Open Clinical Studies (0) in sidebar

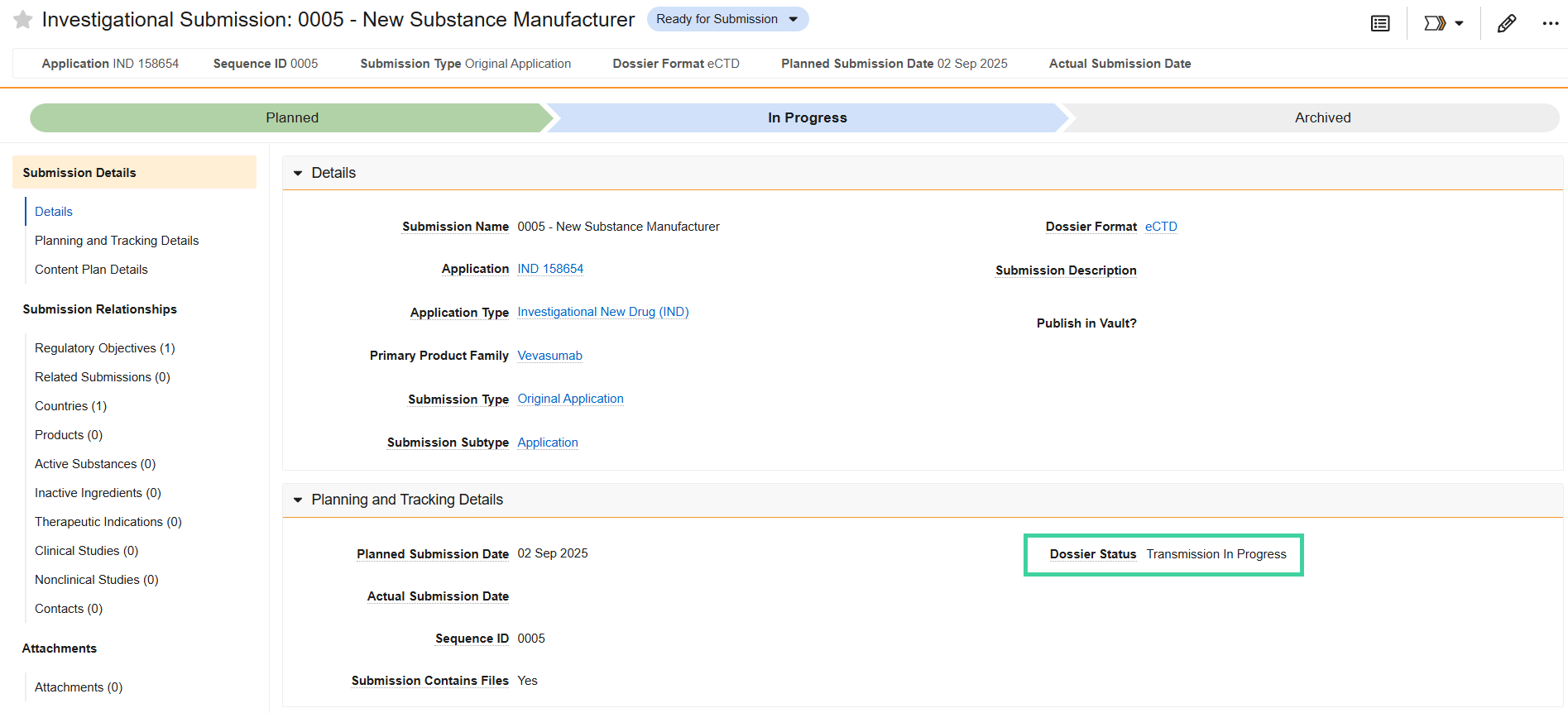pos(87,551)
